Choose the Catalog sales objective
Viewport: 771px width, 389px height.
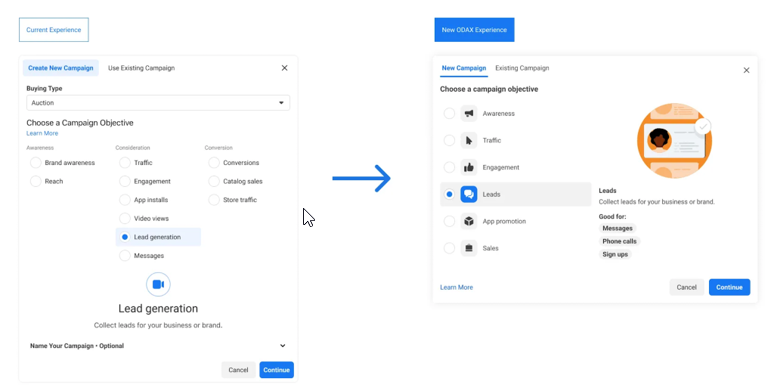[214, 181]
